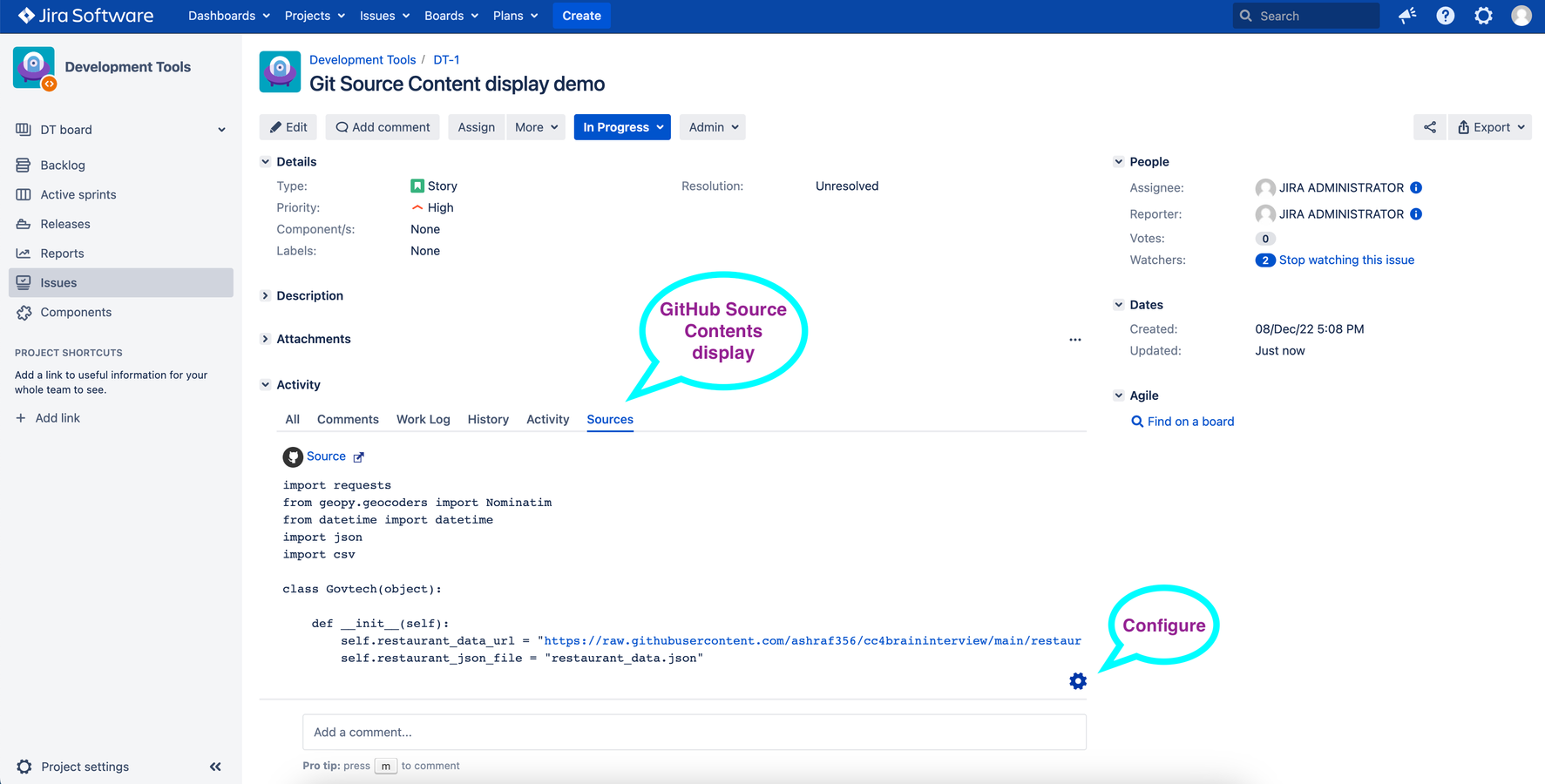Click the Story issue type icon
The height and width of the screenshot is (784, 1545).
pyautogui.click(x=417, y=186)
